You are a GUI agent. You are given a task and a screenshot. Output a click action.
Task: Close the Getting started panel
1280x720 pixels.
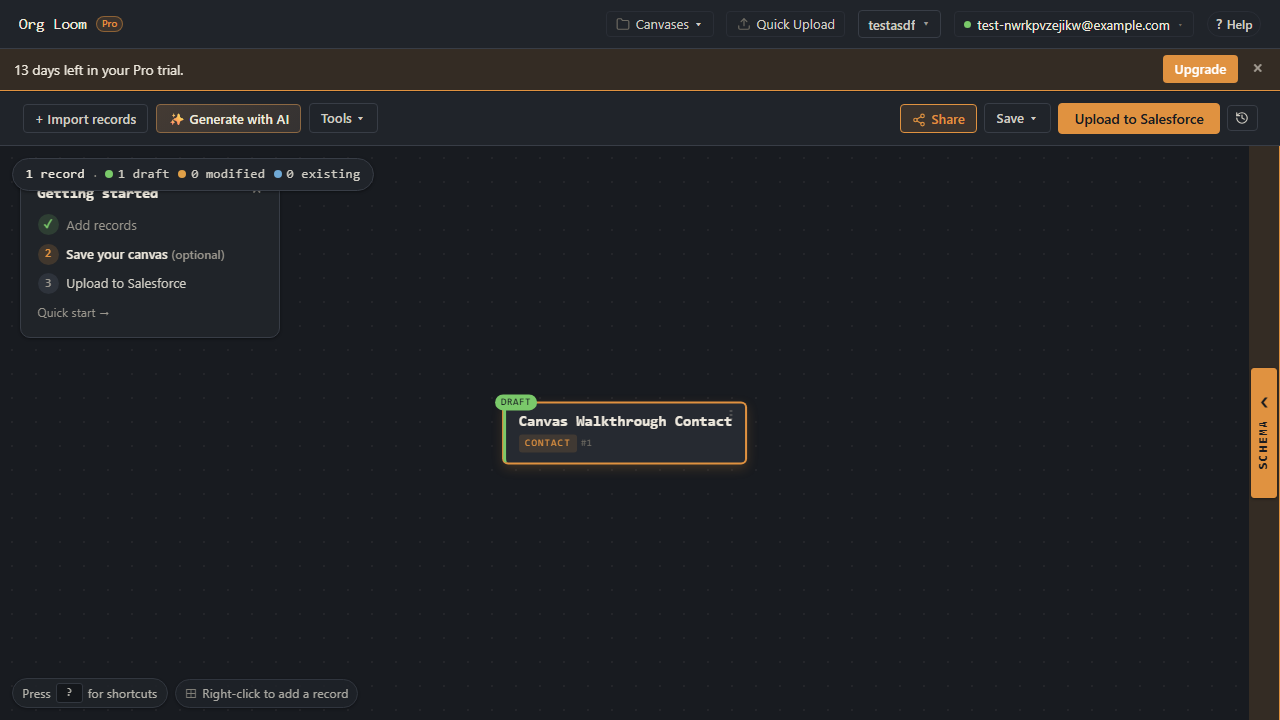(x=257, y=191)
